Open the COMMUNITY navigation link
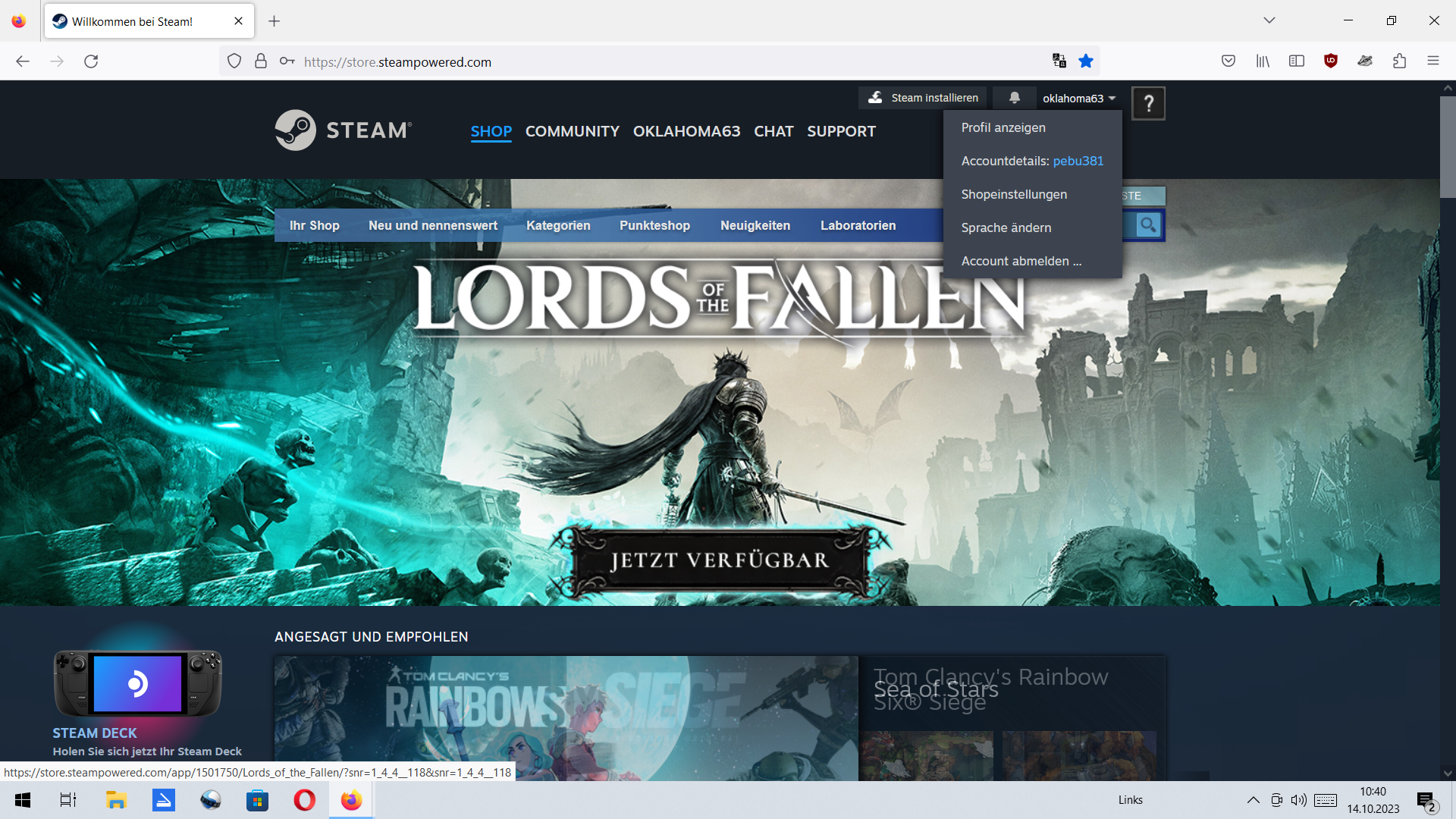The width and height of the screenshot is (1456, 819). coord(572,131)
